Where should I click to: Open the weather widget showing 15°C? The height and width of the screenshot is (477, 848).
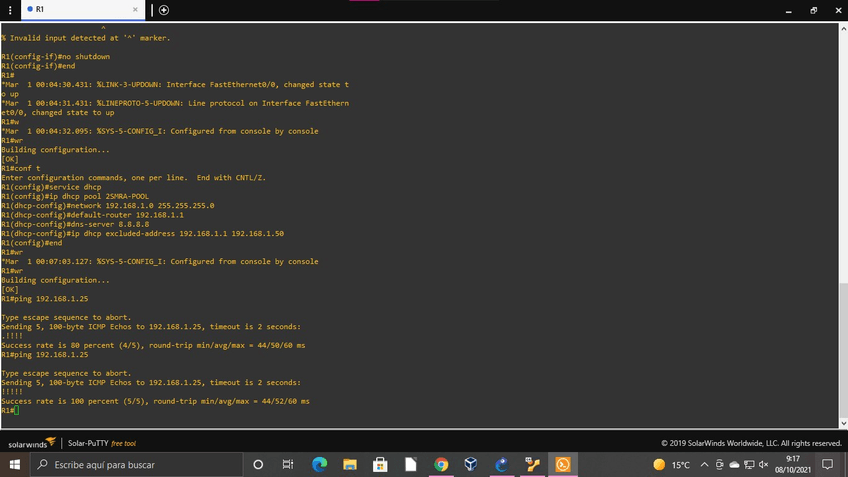[x=672, y=465]
